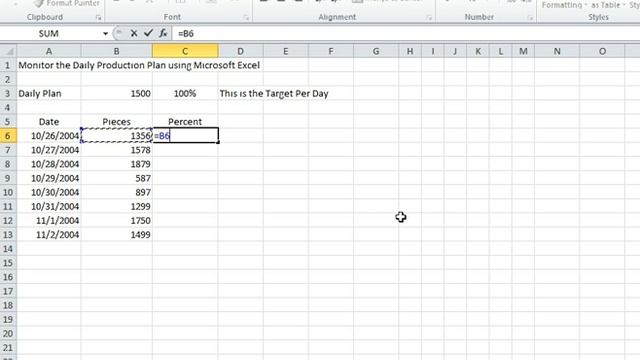Select the 'Date' header cell
Screen dimensions: 640x360
(x=49, y=122)
